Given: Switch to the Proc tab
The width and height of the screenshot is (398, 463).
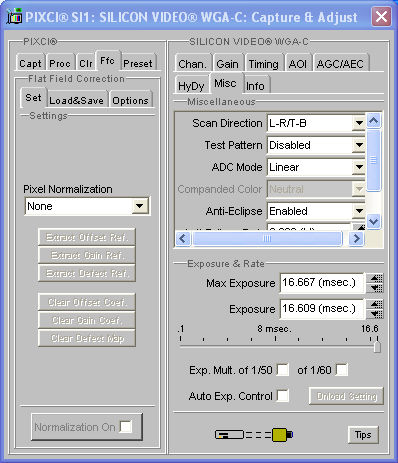Looking at the screenshot, I should [x=60, y=63].
